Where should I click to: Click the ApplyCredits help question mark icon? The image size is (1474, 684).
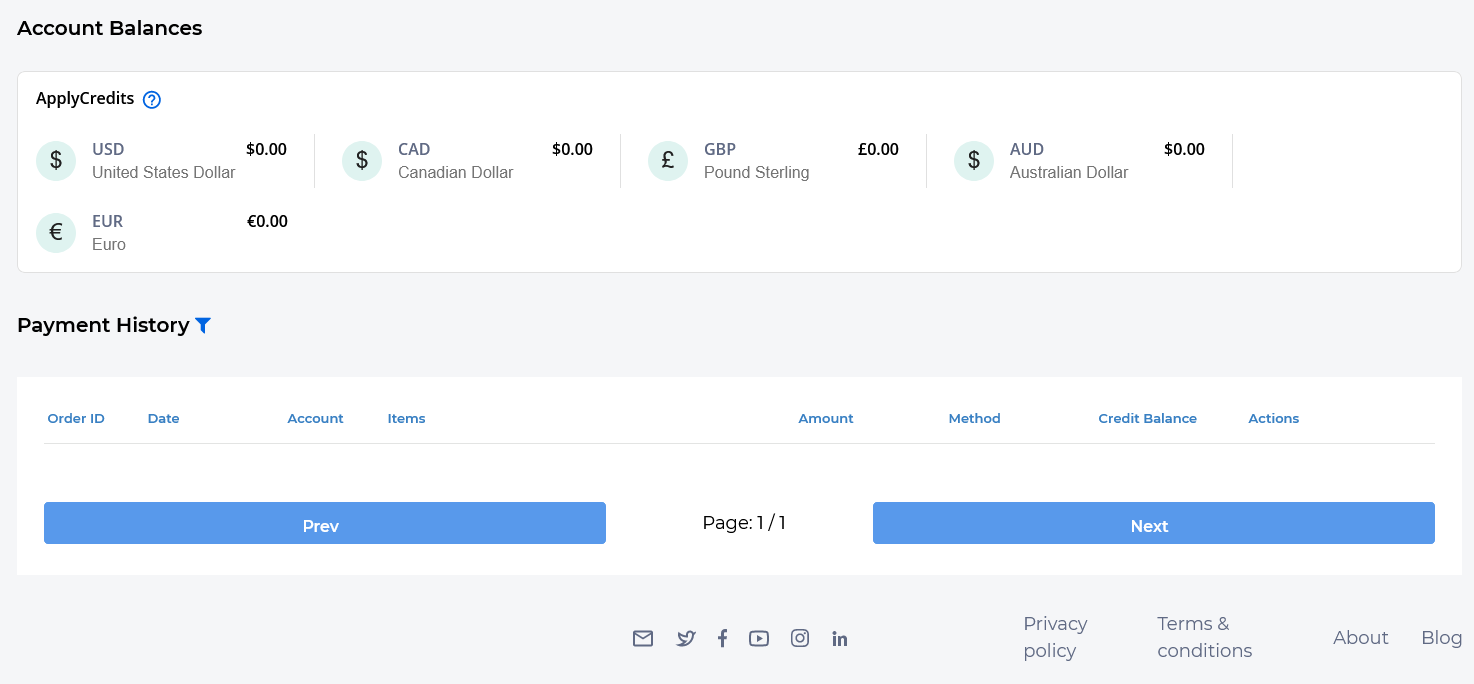coord(152,99)
